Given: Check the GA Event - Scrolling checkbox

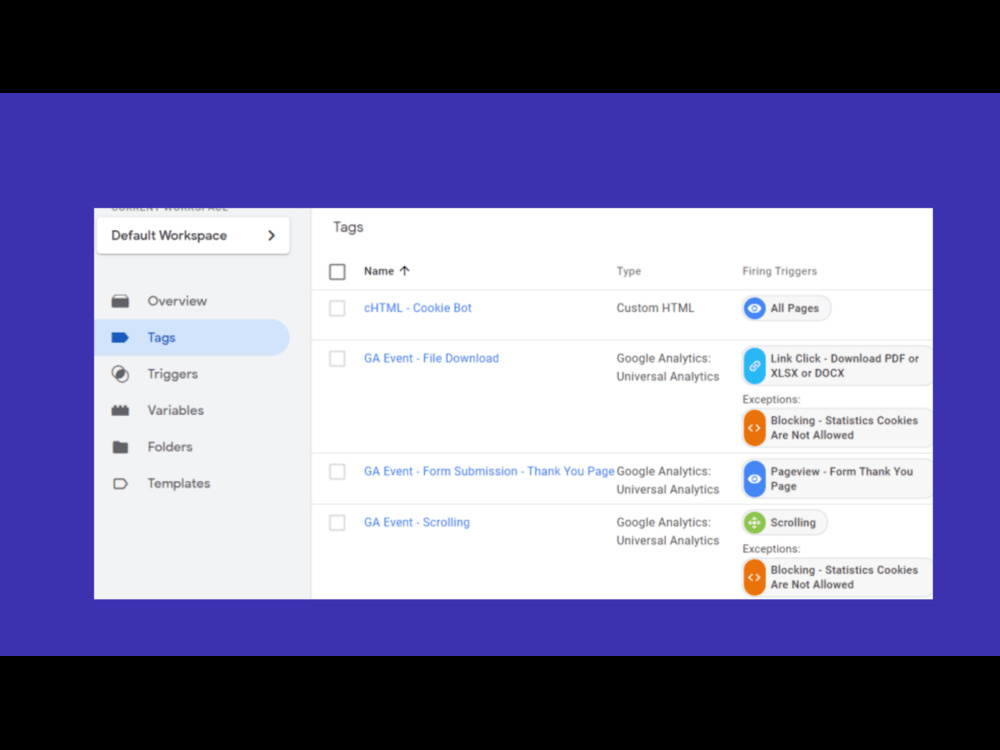Looking at the screenshot, I should click(337, 523).
